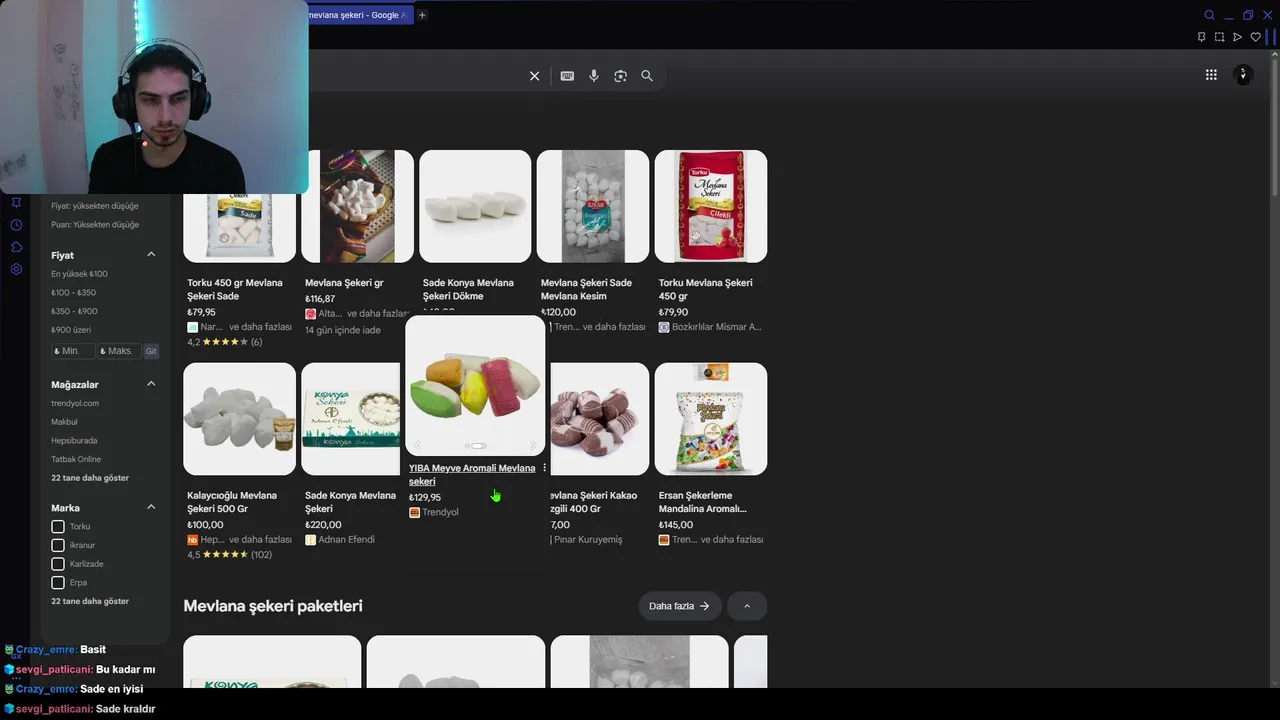This screenshot has height=720, width=1280.
Task: Open Kalaycıoğlu Mevlana Şekeri 500 Gr image
Action: (x=240, y=419)
